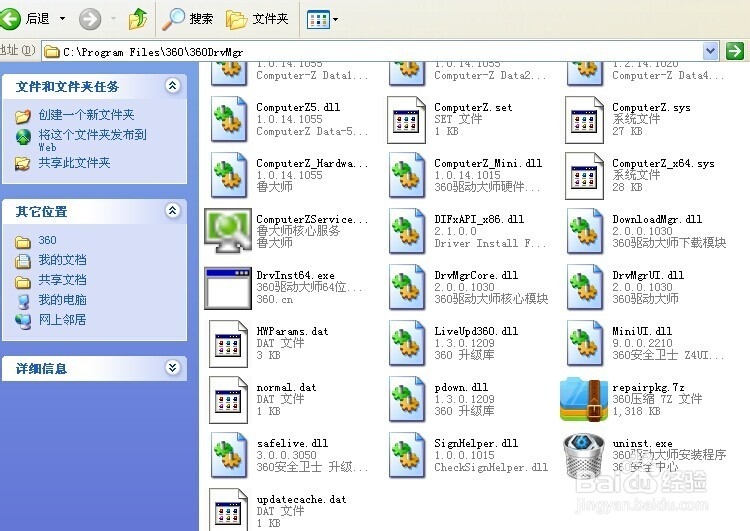Click the file name ComputerZ5.dll

(x=298, y=107)
